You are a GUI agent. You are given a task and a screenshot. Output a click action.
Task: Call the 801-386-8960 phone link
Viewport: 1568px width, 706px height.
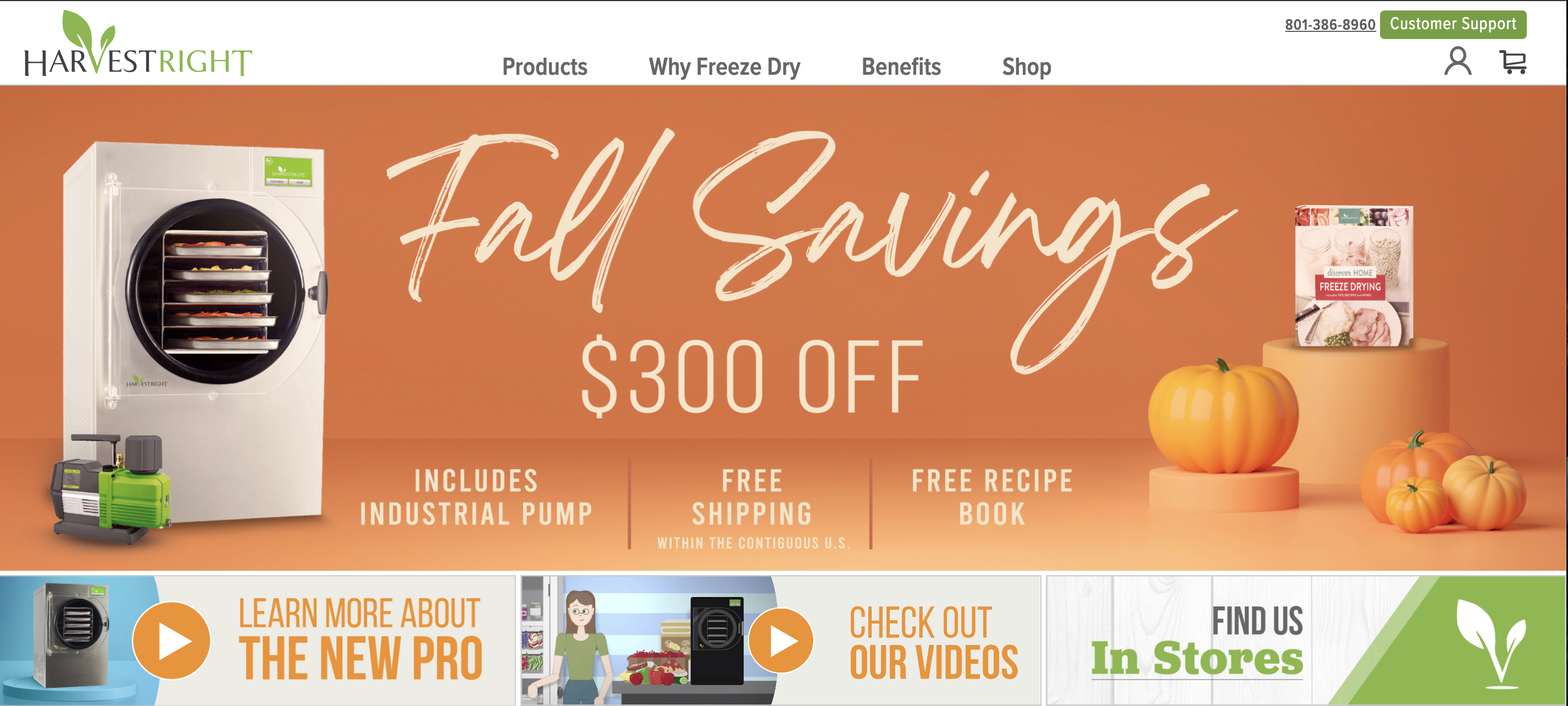click(1329, 25)
